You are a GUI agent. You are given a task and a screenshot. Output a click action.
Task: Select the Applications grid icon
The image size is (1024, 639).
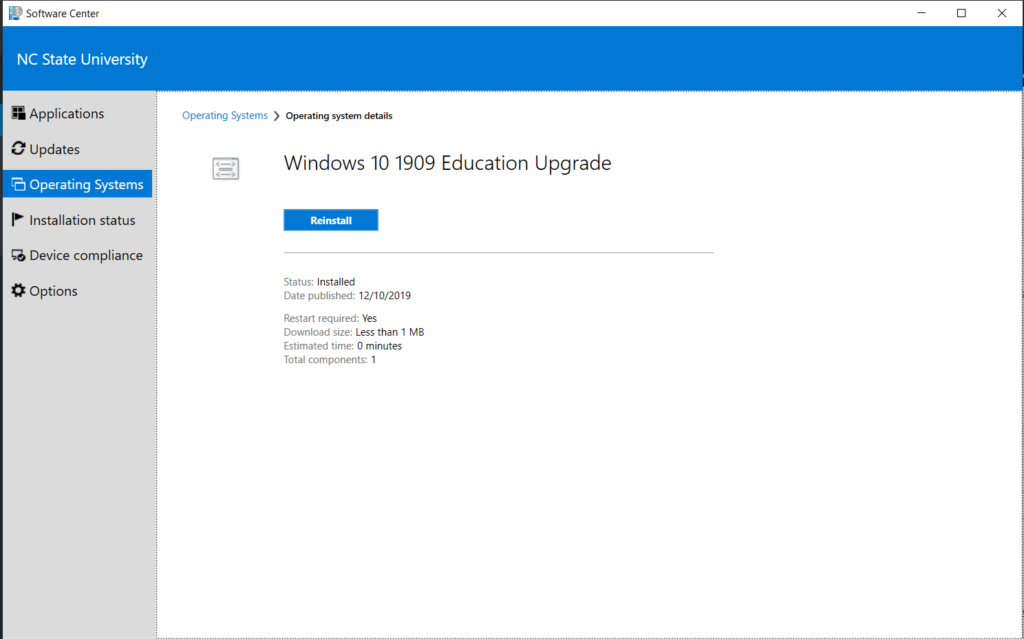17,113
